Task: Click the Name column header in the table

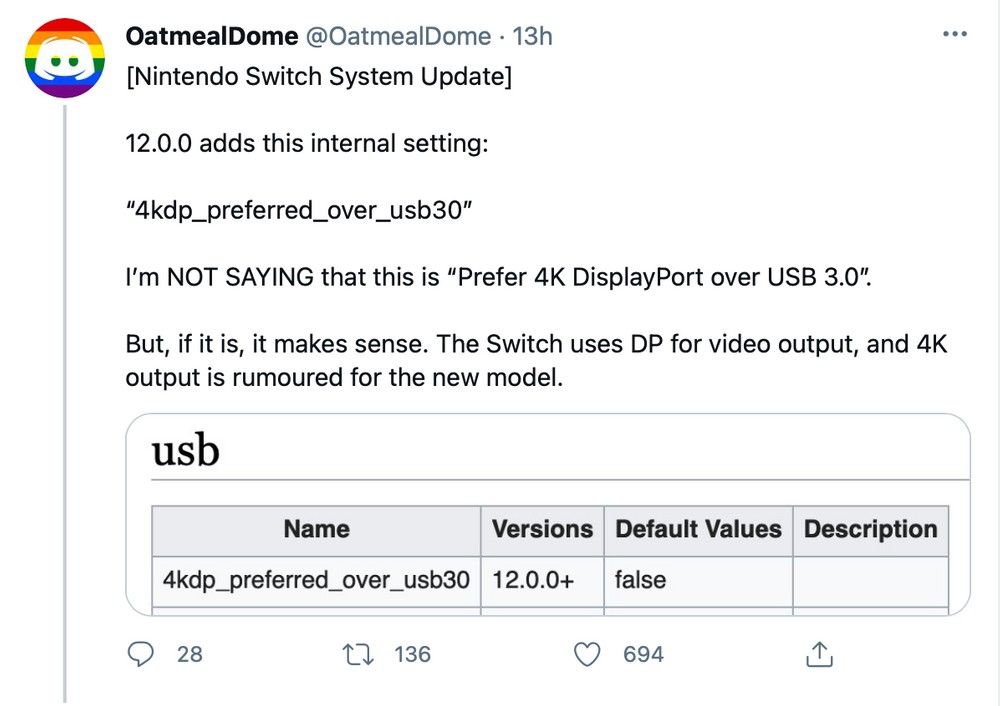Action: pos(316,530)
